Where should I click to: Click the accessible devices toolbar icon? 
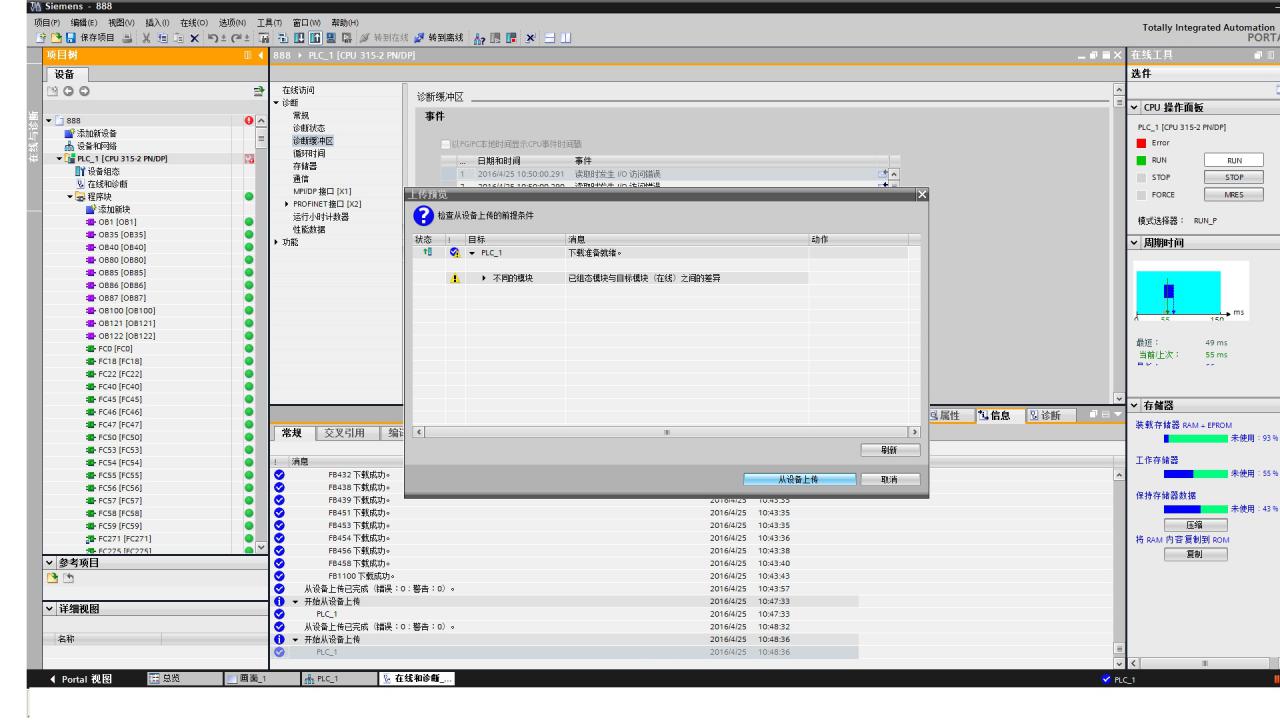click(479, 38)
